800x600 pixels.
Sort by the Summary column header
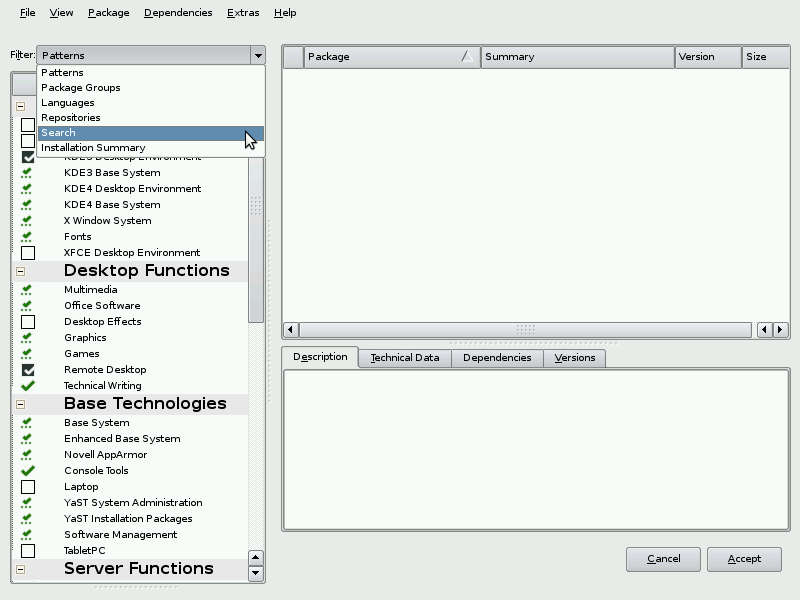pyautogui.click(x=578, y=57)
